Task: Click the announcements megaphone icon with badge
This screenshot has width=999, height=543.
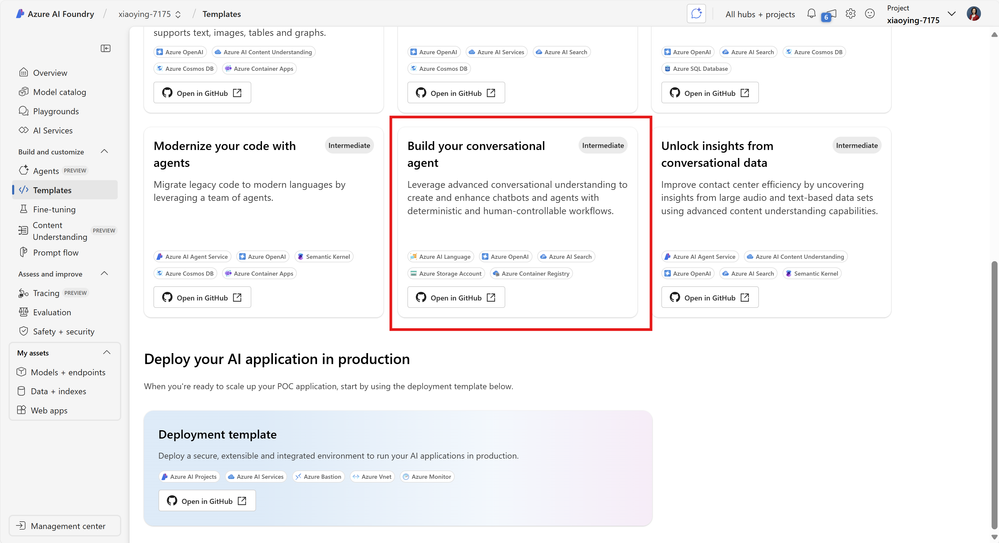Action: [830, 14]
